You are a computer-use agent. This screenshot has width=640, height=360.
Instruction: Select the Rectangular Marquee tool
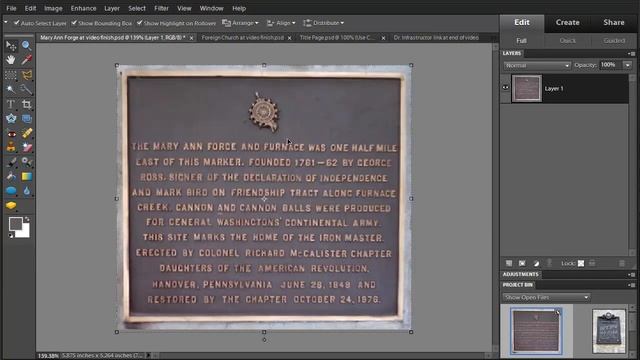click(x=11, y=75)
